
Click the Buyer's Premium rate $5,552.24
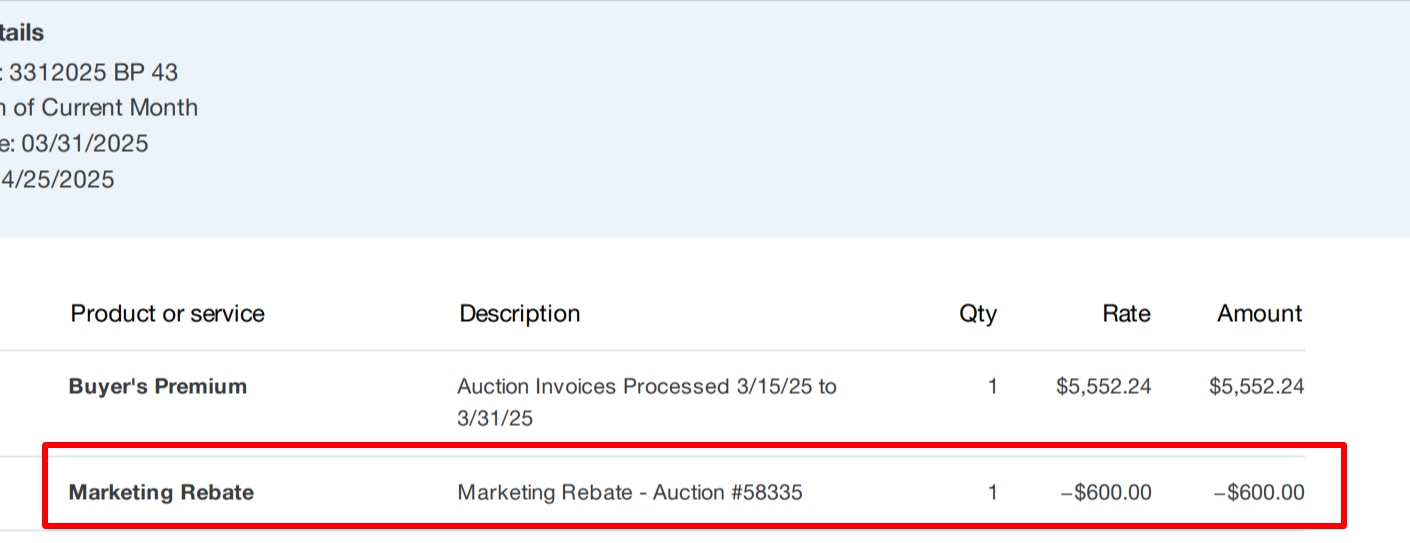point(1103,387)
